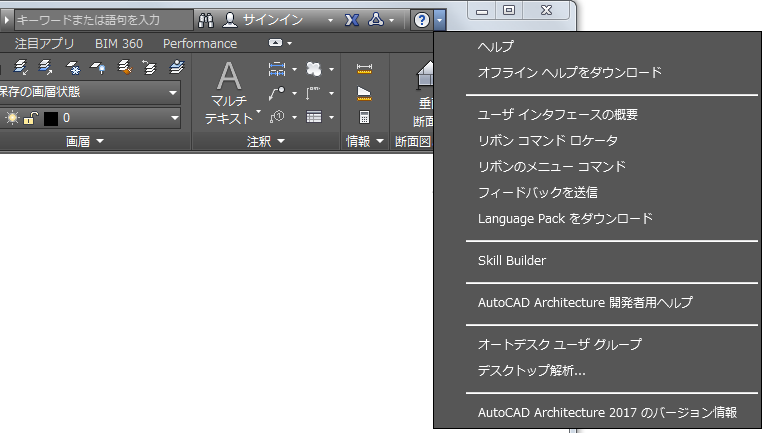Expand the 画層 panel title
The height and width of the screenshot is (433, 766).
(85, 142)
